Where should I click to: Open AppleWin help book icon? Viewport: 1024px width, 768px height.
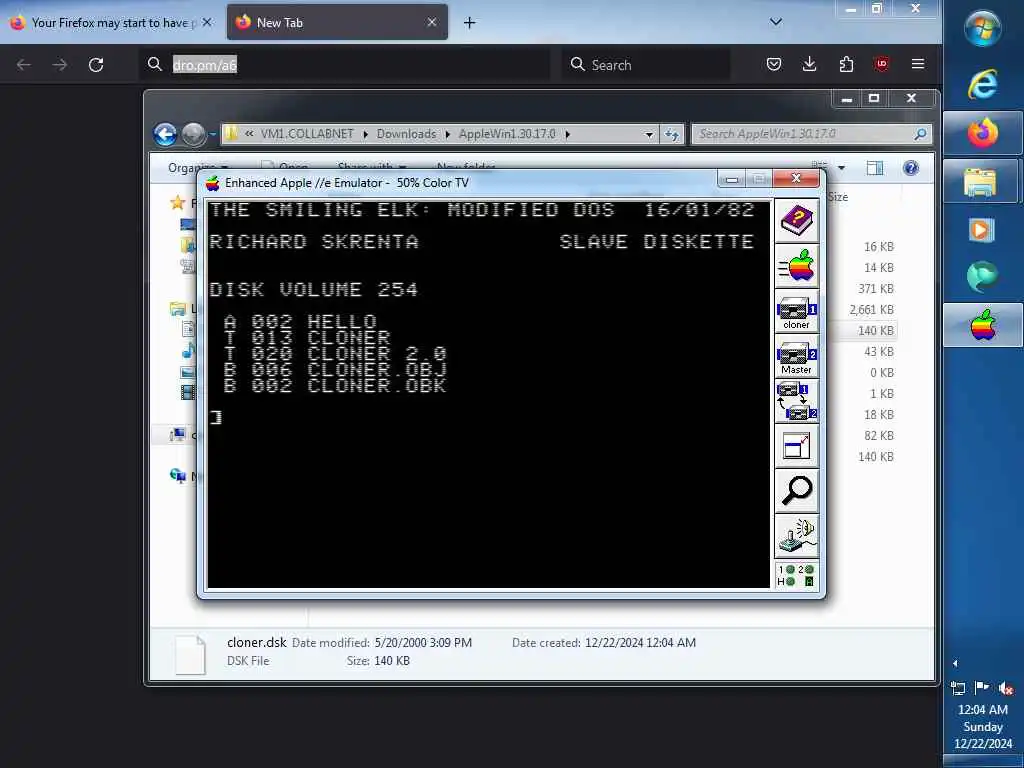coord(796,221)
